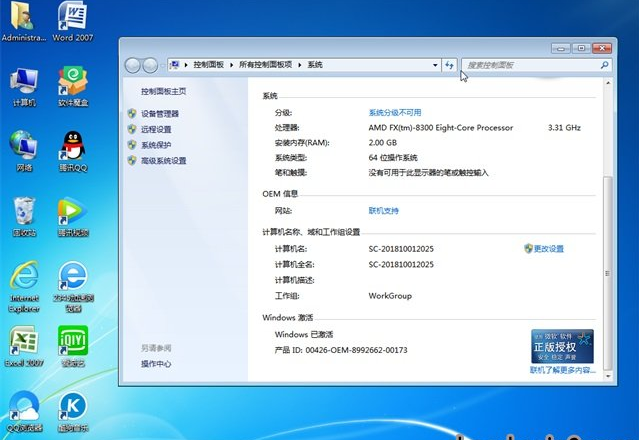Close the System window
This screenshot has height=440, width=639.
602,48
